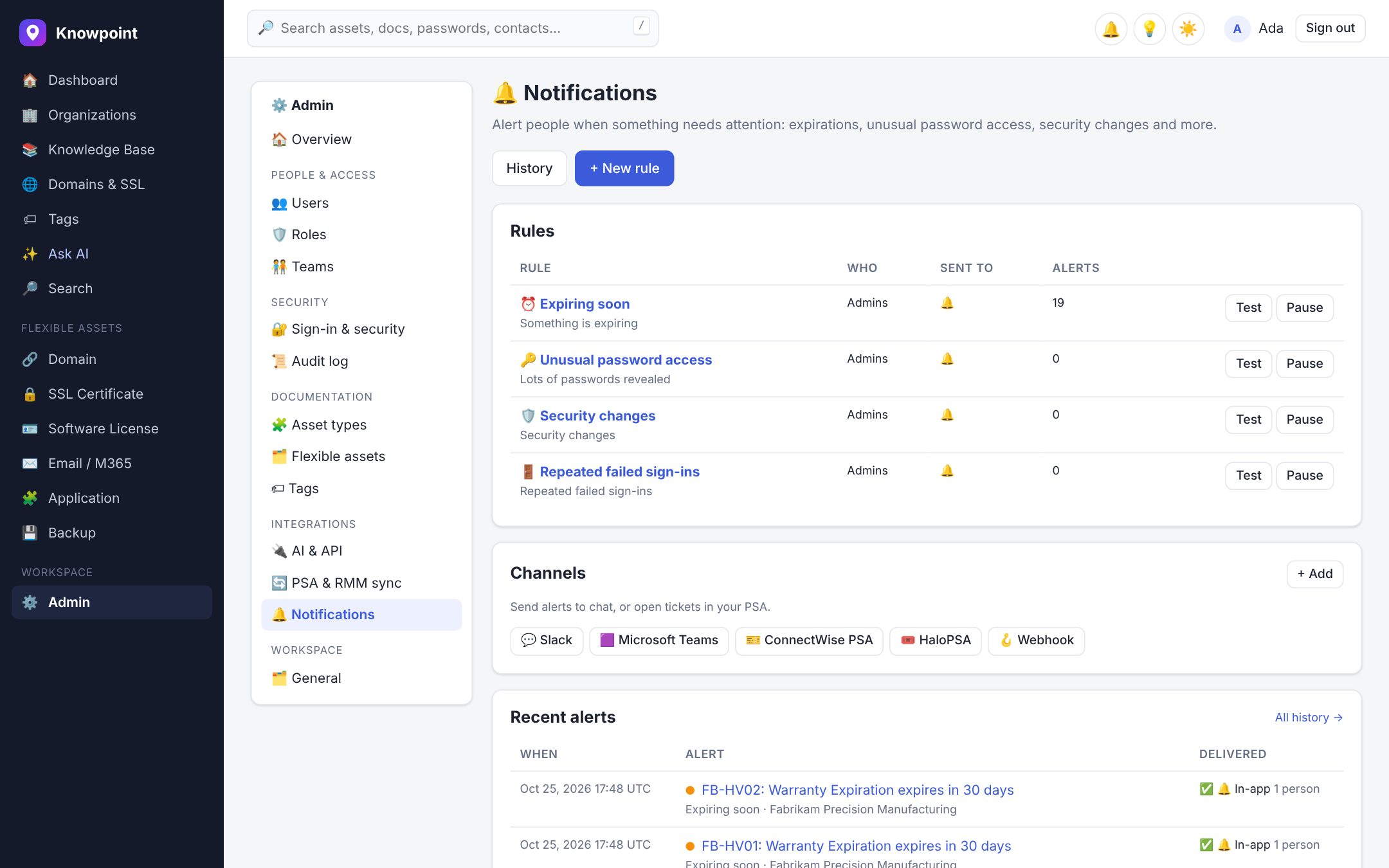Click the bell icon in Security changes row
Screen dimensions: 1389x868
pyautogui.click(x=947, y=415)
